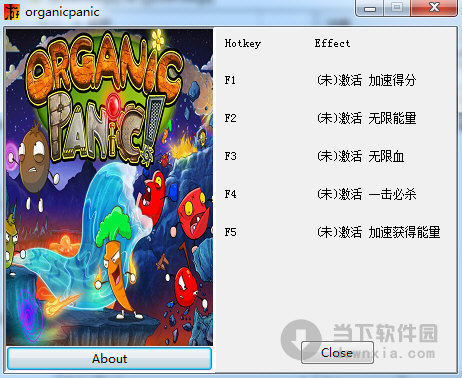Select the F1 hotkey label

(230, 80)
